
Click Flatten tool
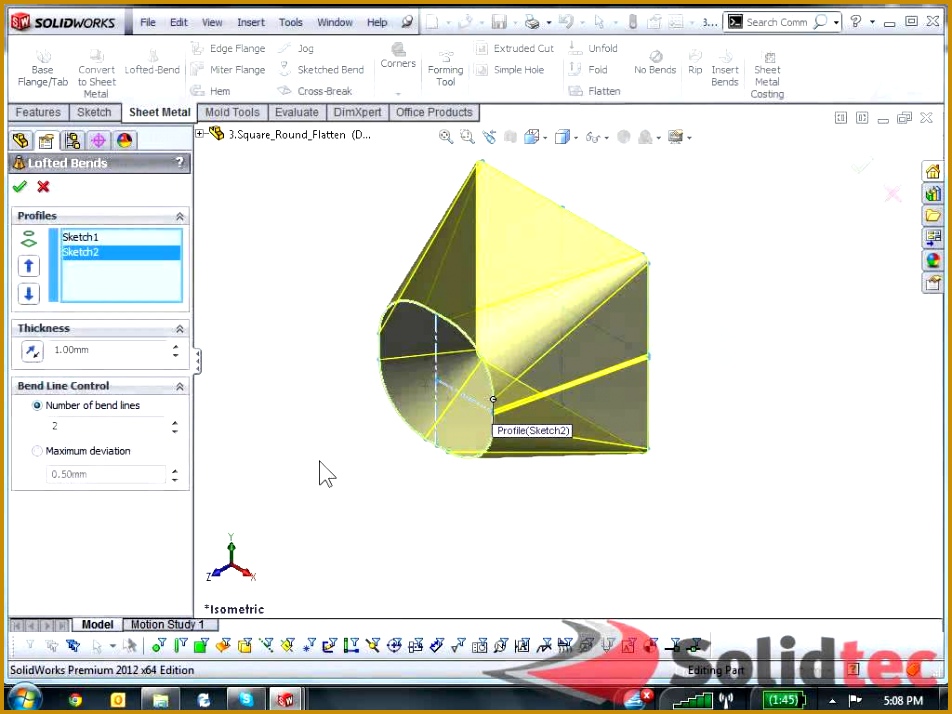(594, 91)
